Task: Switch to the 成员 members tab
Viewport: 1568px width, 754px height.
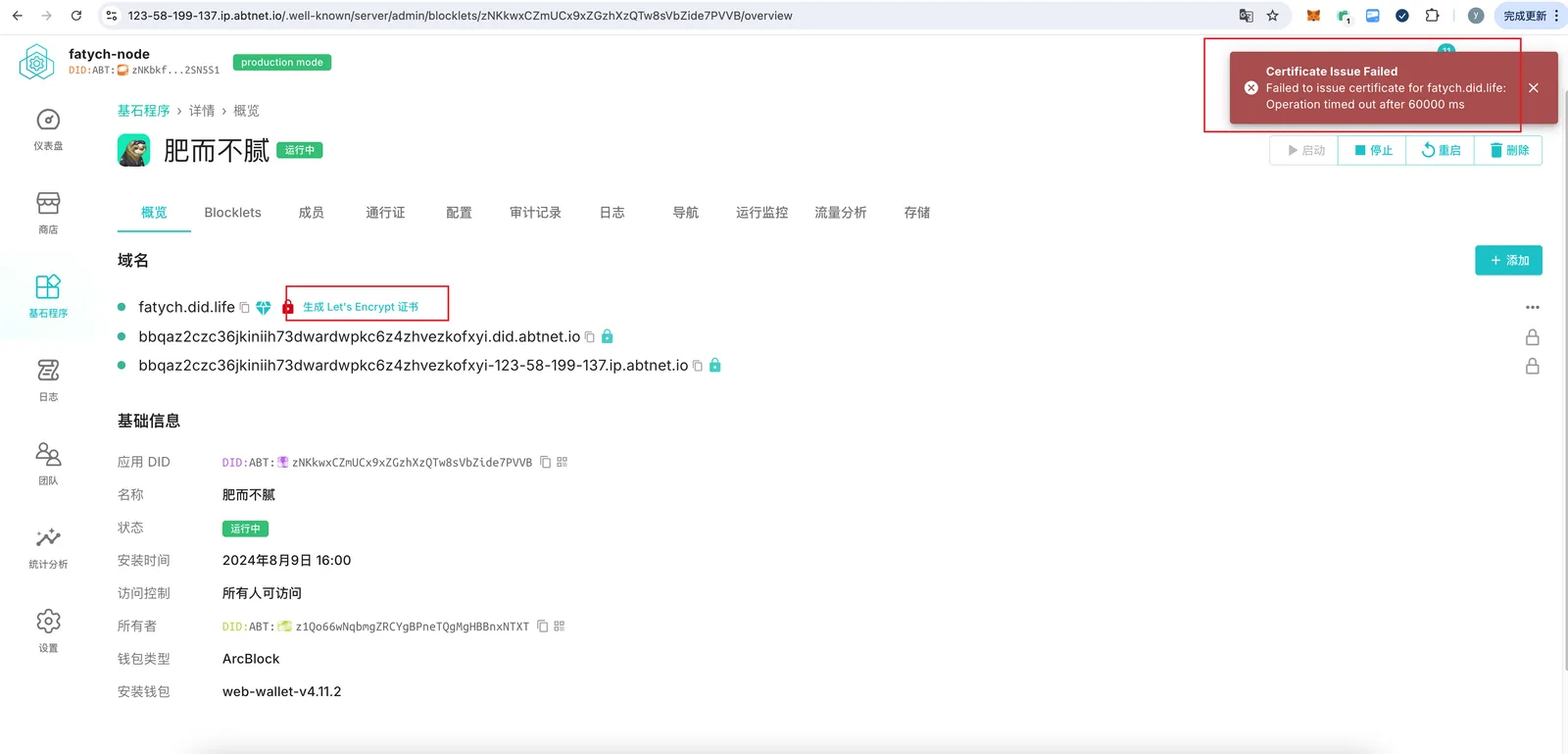Action: tap(312, 213)
